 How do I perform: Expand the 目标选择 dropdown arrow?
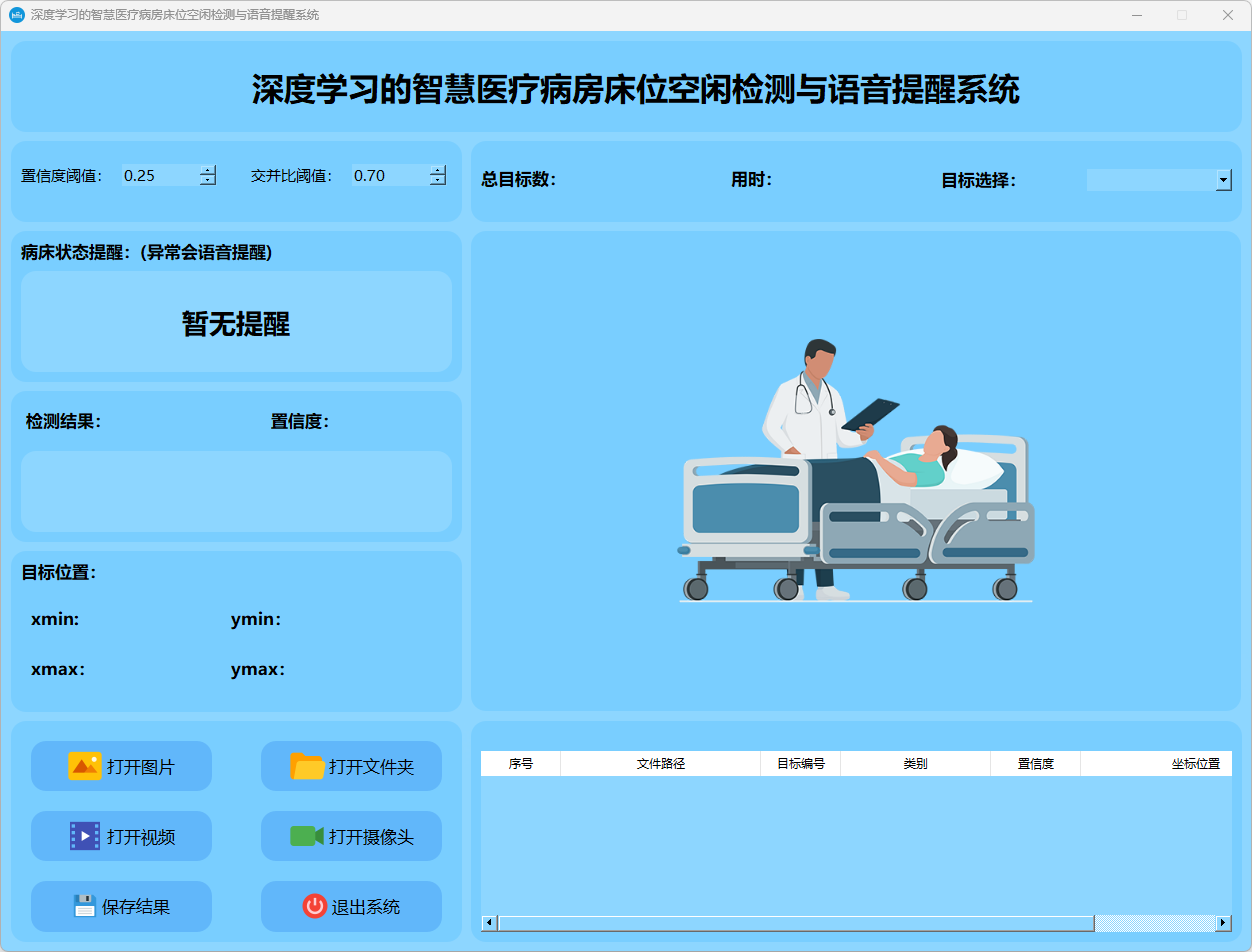point(1224,180)
